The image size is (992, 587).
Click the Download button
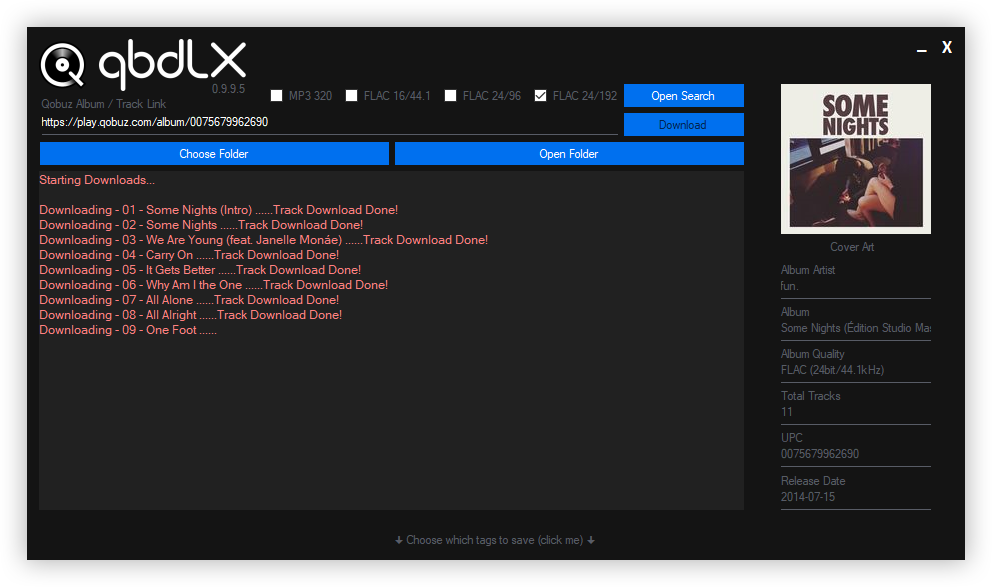tap(683, 125)
